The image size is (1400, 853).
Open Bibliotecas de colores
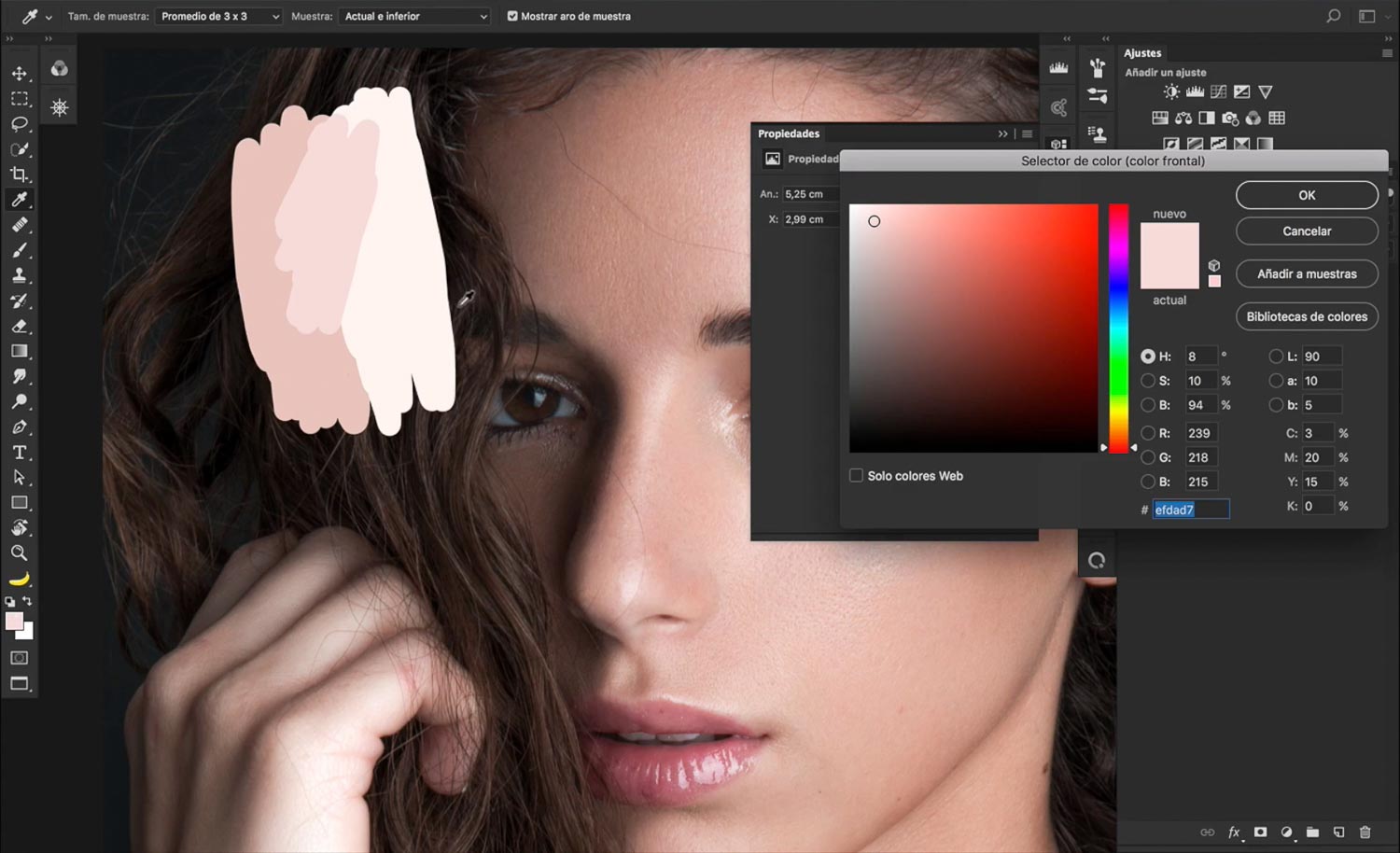[x=1307, y=316]
